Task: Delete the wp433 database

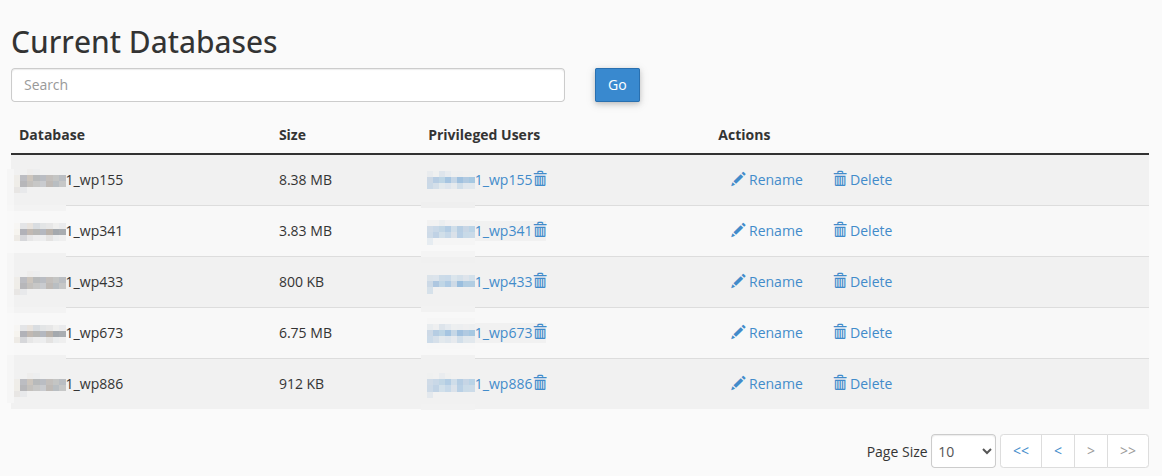Action: tap(863, 282)
